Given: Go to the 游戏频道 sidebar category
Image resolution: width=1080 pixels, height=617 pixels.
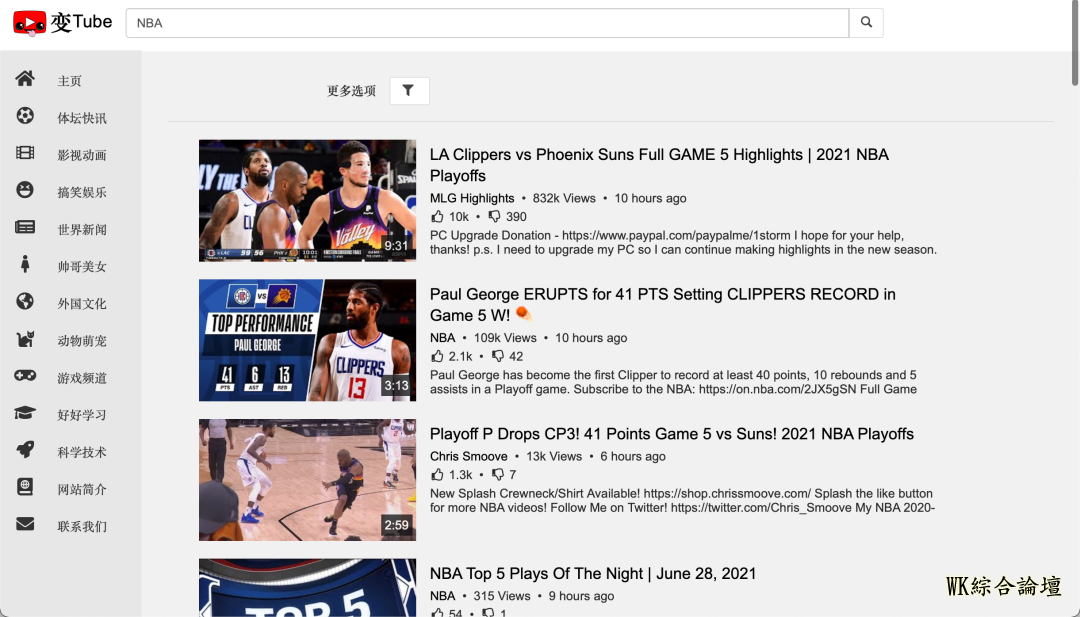Looking at the screenshot, I should coord(82,379).
